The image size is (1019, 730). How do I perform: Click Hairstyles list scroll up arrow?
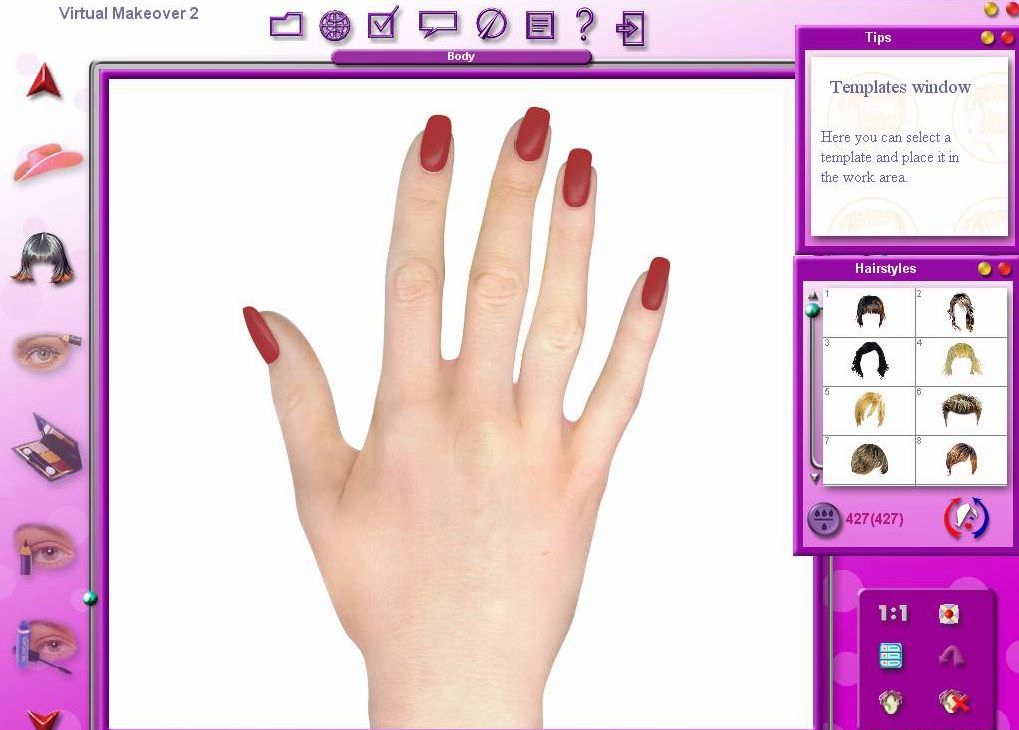click(813, 296)
